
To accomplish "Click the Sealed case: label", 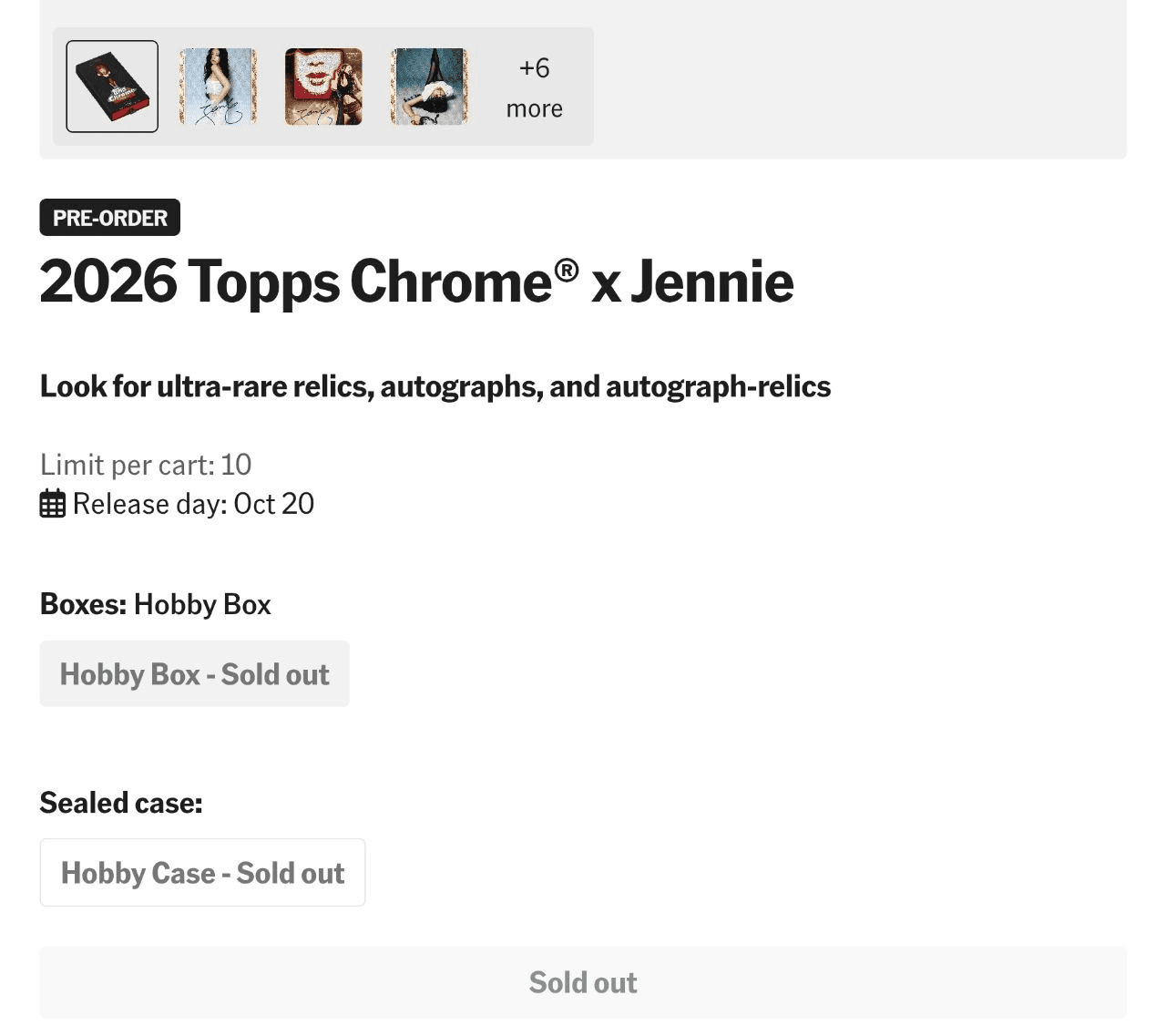I will click(121, 803).
